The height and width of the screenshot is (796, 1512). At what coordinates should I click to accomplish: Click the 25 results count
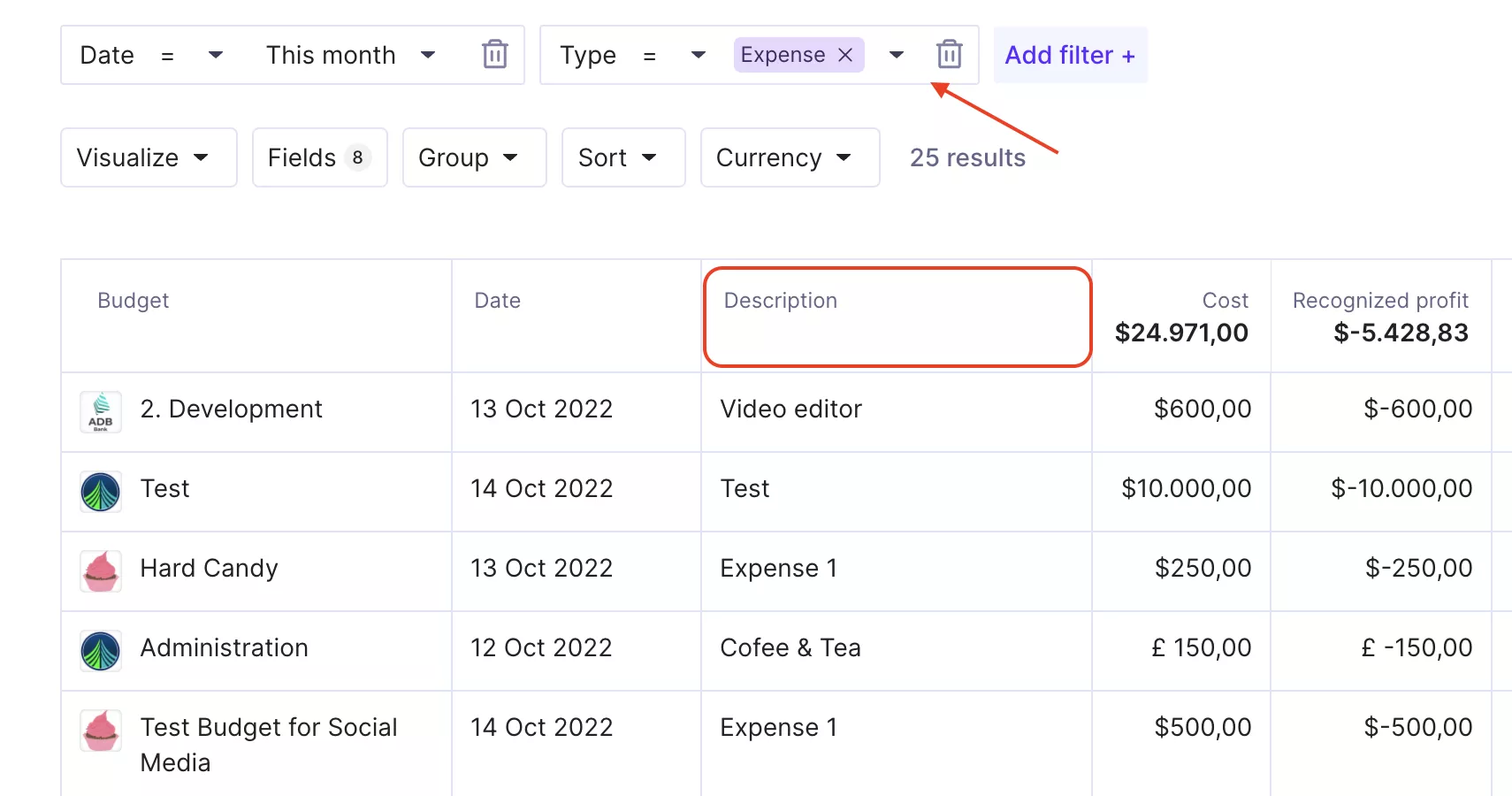click(967, 157)
